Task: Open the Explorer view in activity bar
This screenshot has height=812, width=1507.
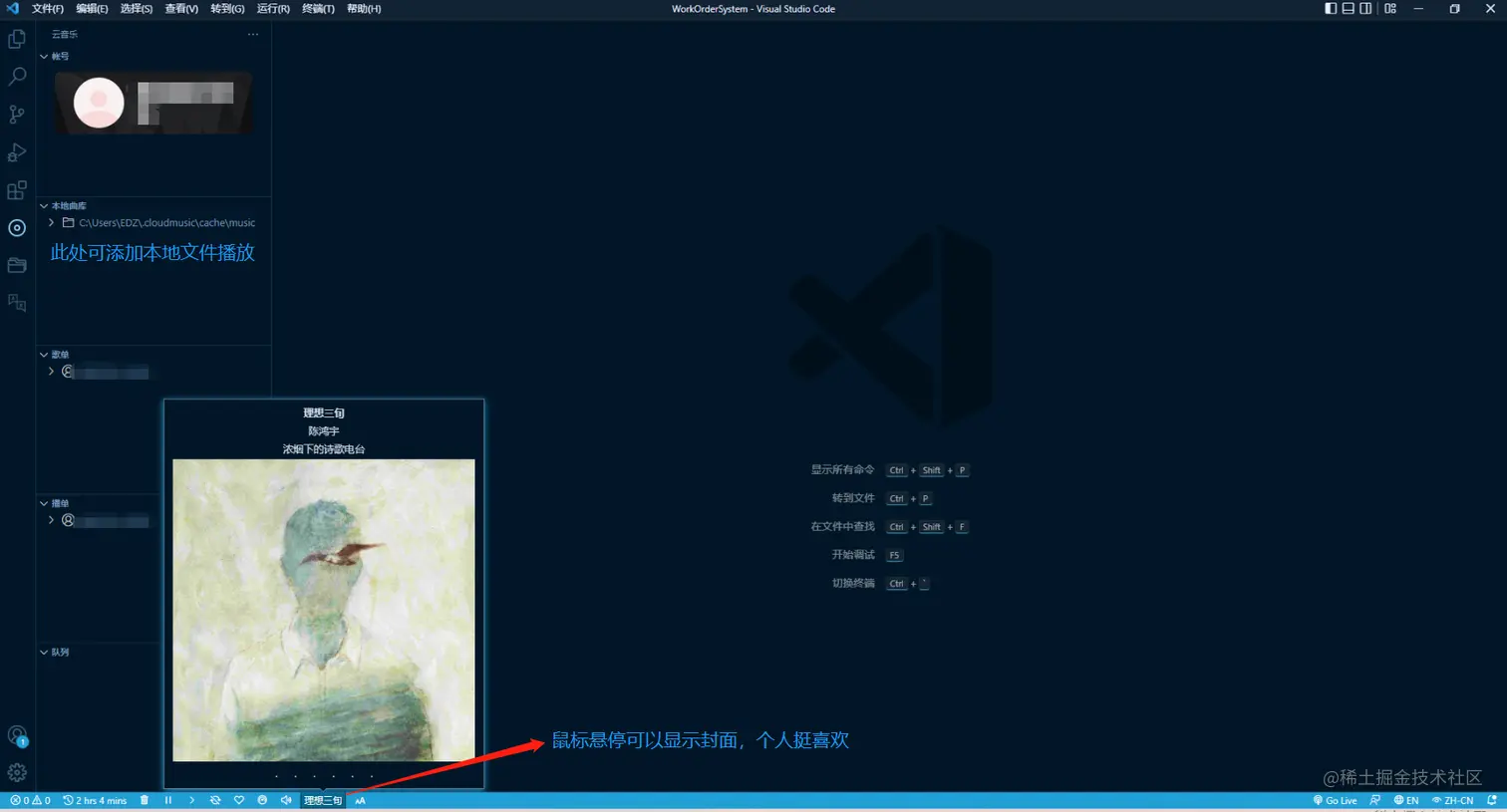Action: coord(17,39)
